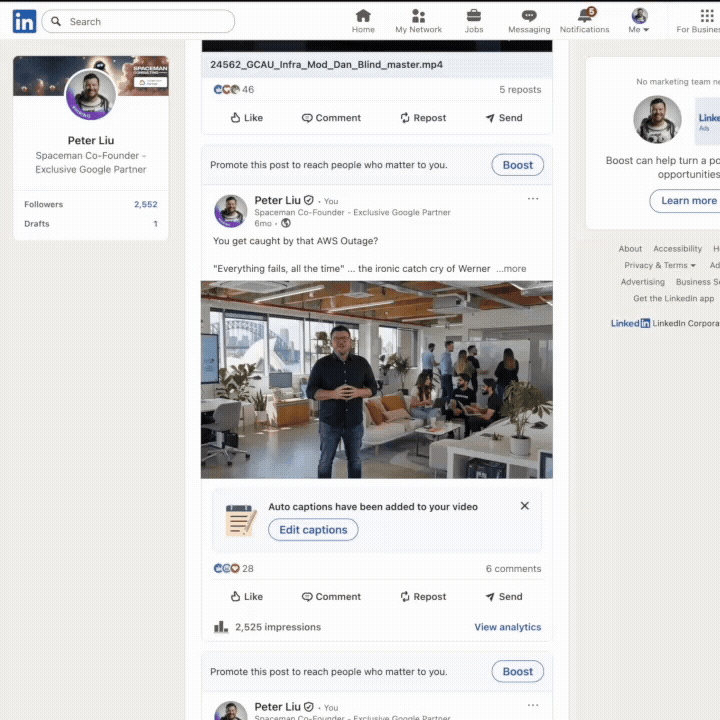Click Edit captions button
720x720 pixels.
313,530
